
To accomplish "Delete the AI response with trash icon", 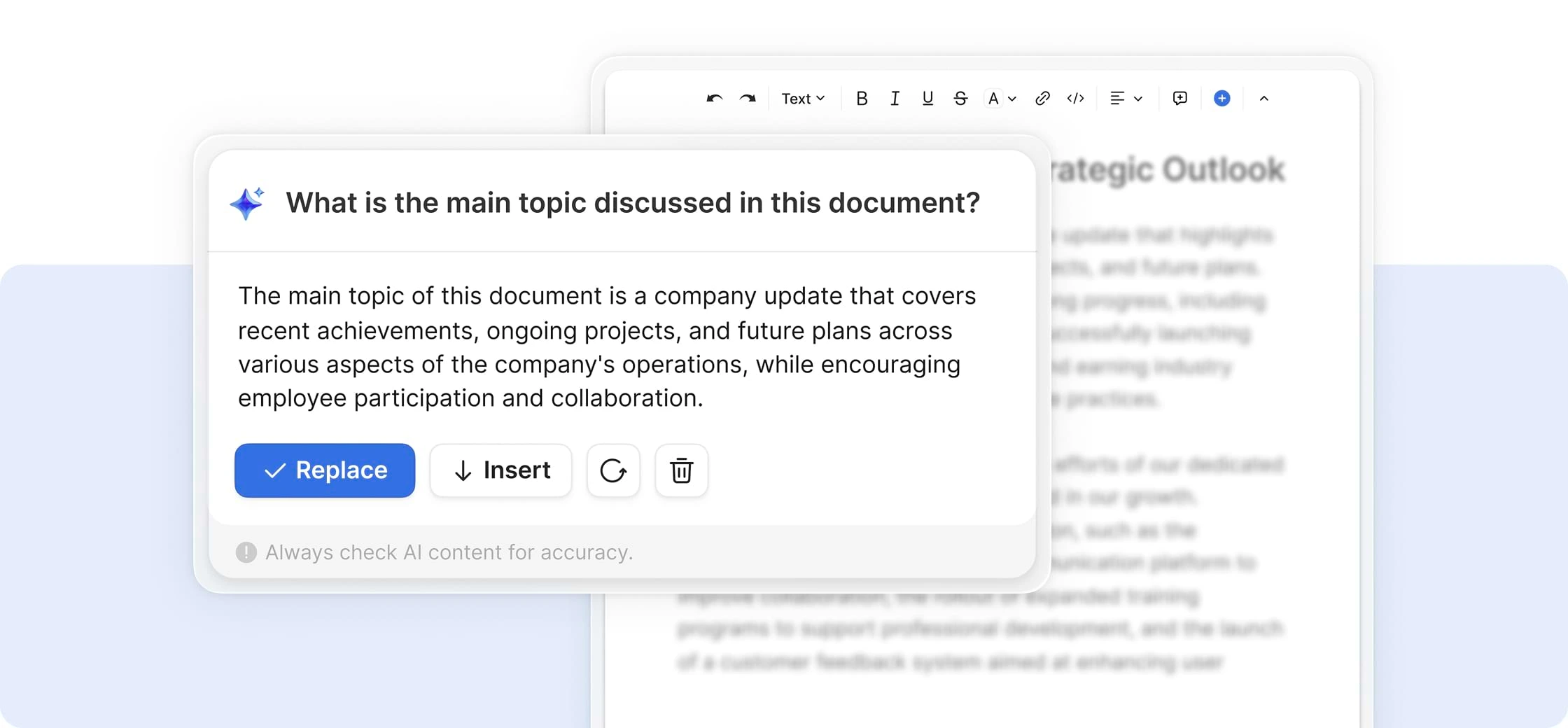I will point(682,470).
